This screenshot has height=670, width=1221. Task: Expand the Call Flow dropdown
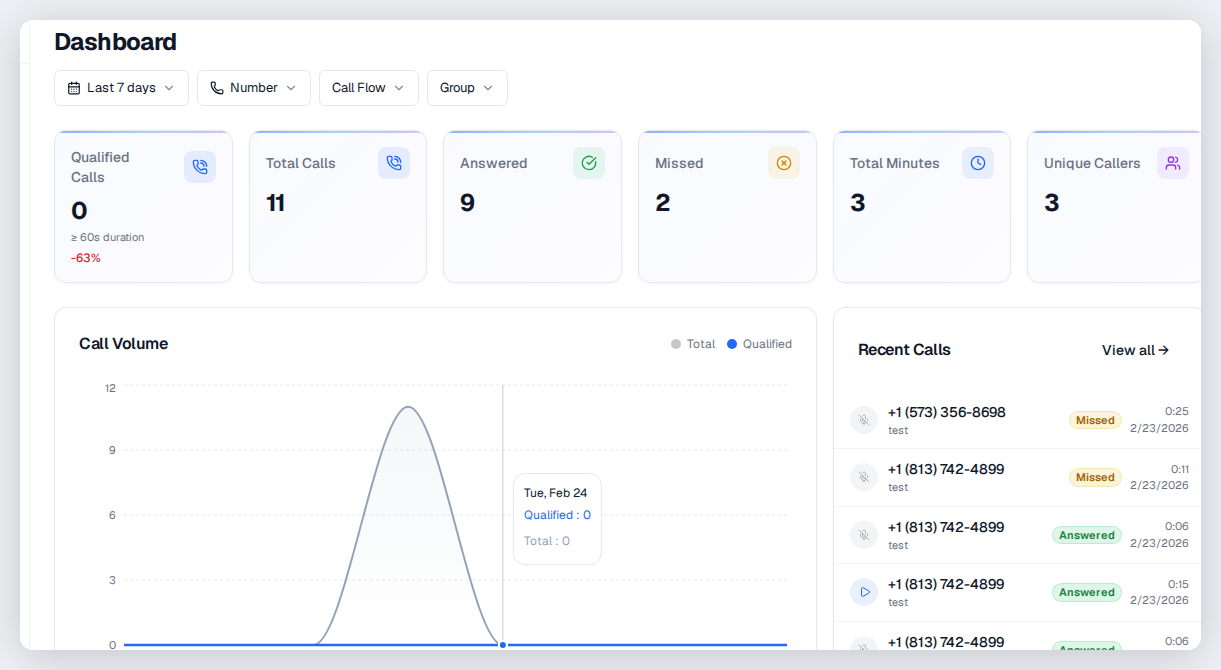pyautogui.click(x=368, y=88)
